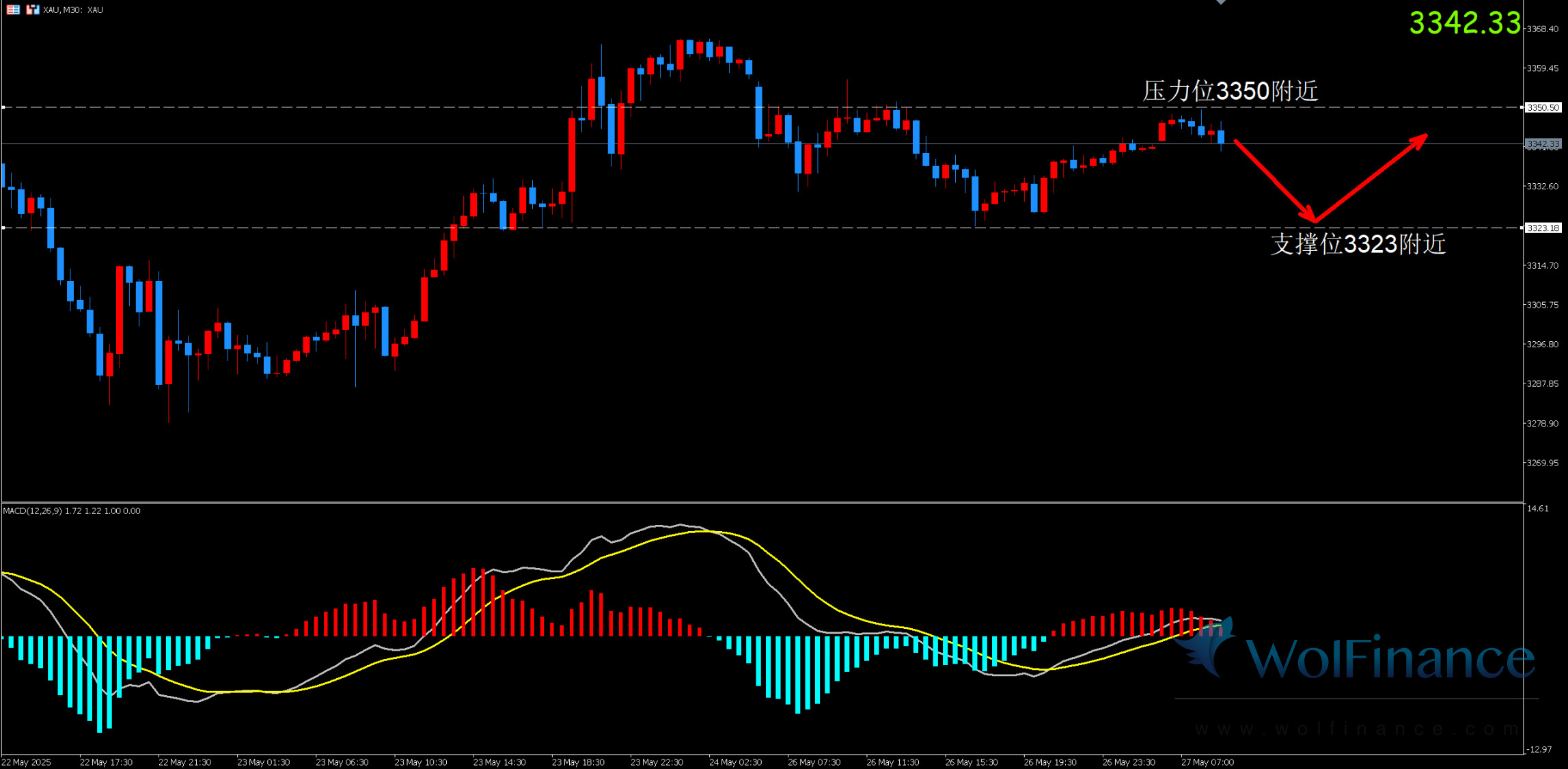Select the support 3323 text label

click(1358, 244)
